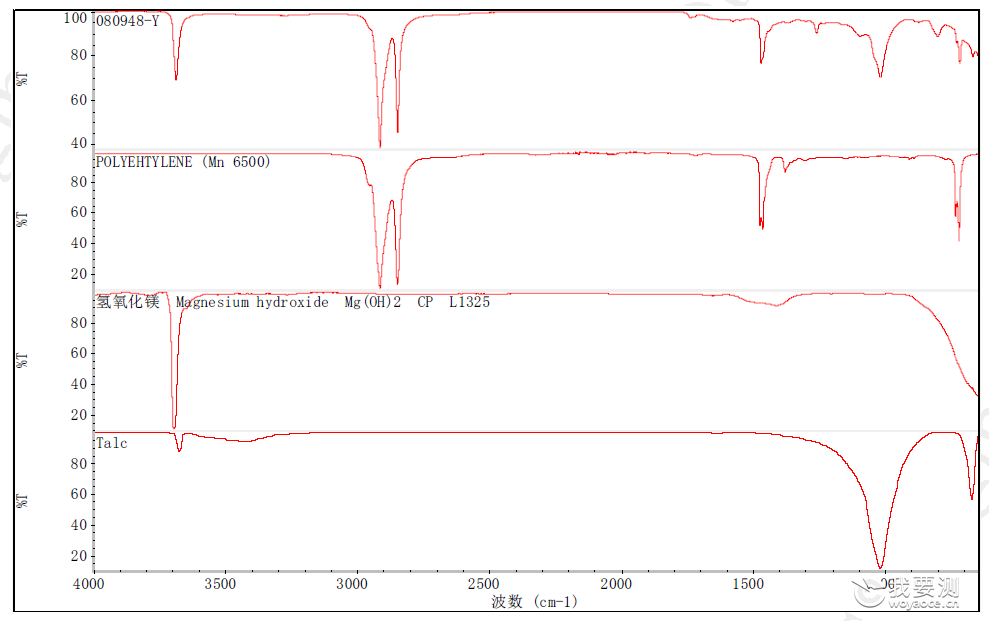
Task: Click the 4000 tick on the wavenumber axis
Action: click(89, 584)
